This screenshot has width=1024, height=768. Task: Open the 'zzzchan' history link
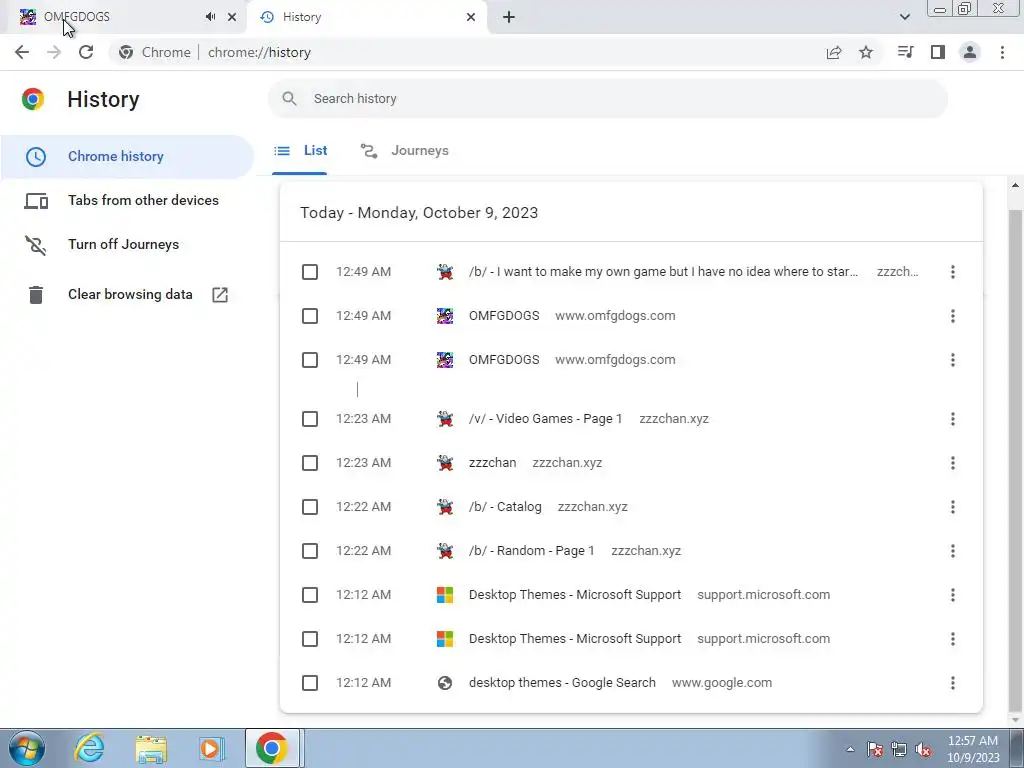(x=492, y=463)
